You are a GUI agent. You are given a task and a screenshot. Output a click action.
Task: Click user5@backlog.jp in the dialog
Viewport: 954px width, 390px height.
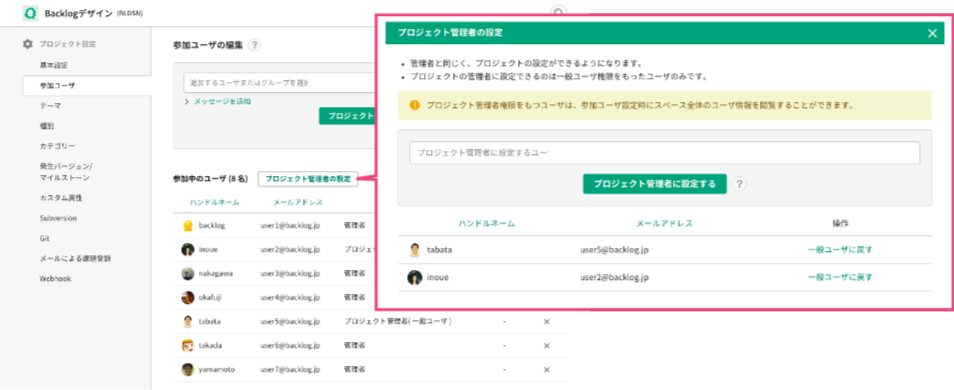pyautogui.click(x=615, y=249)
